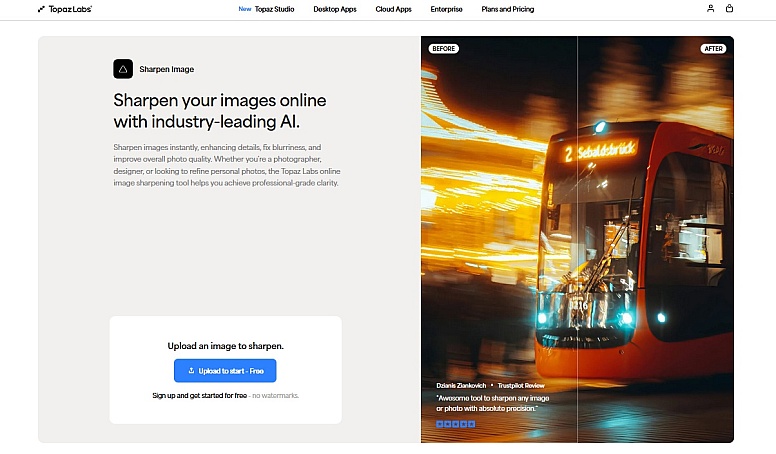Image resolution: width=776 pixels, height=454 pixels.
Task: Click the Sharpen Image triangle icon
Action: [x=123, y=69]
